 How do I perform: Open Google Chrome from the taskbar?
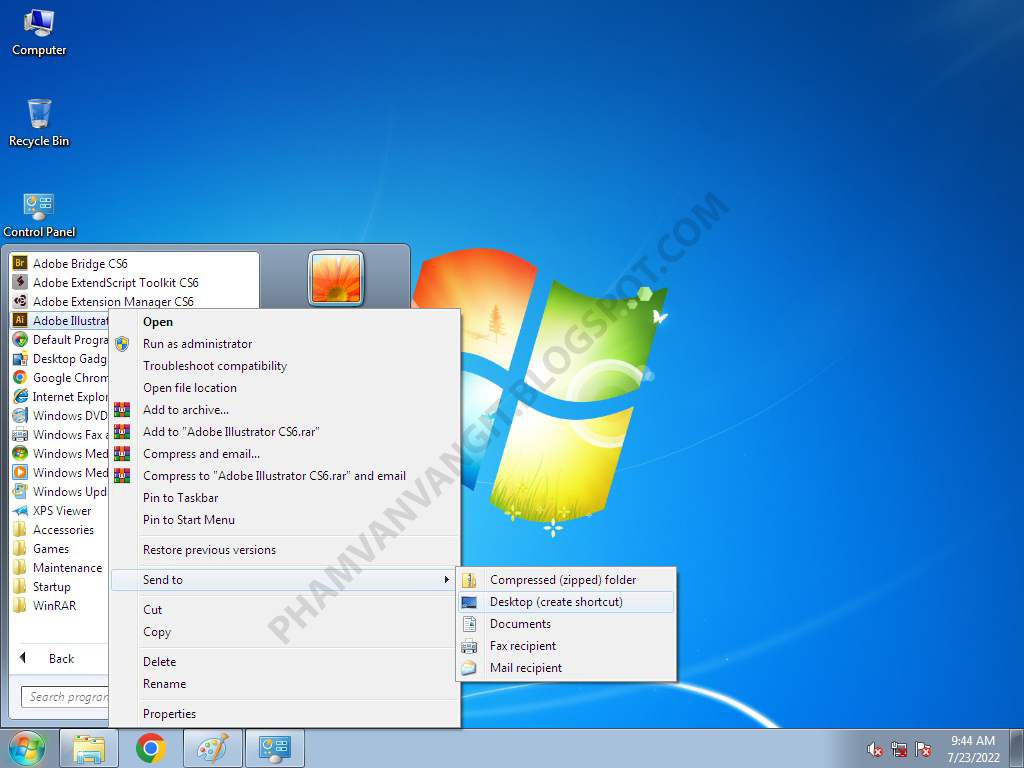coord(151,748)
